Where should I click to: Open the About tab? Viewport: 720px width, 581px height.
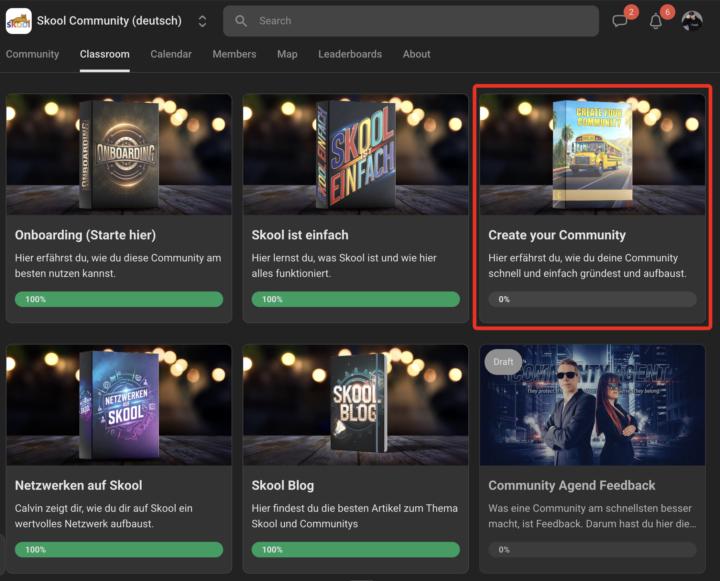coord(416,54)
